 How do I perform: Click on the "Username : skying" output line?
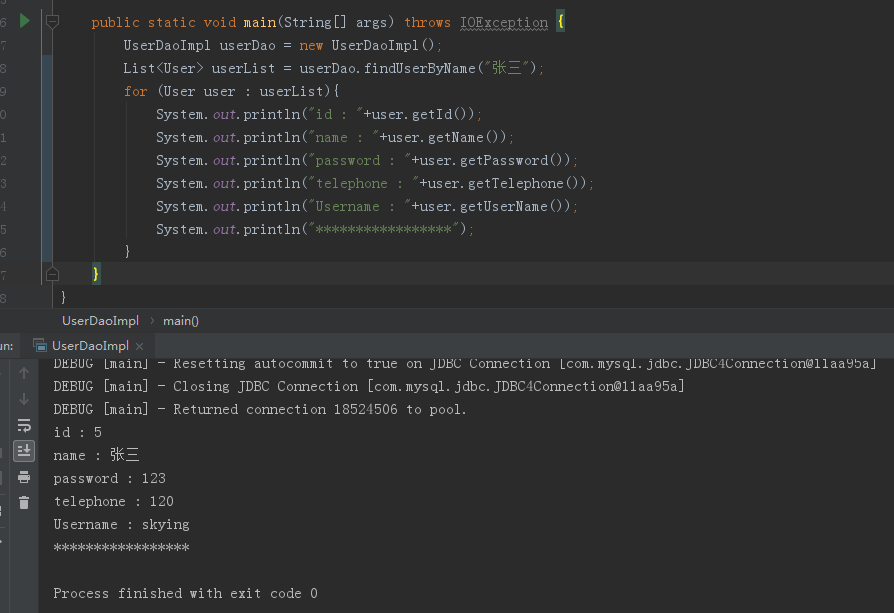point(121,524)
